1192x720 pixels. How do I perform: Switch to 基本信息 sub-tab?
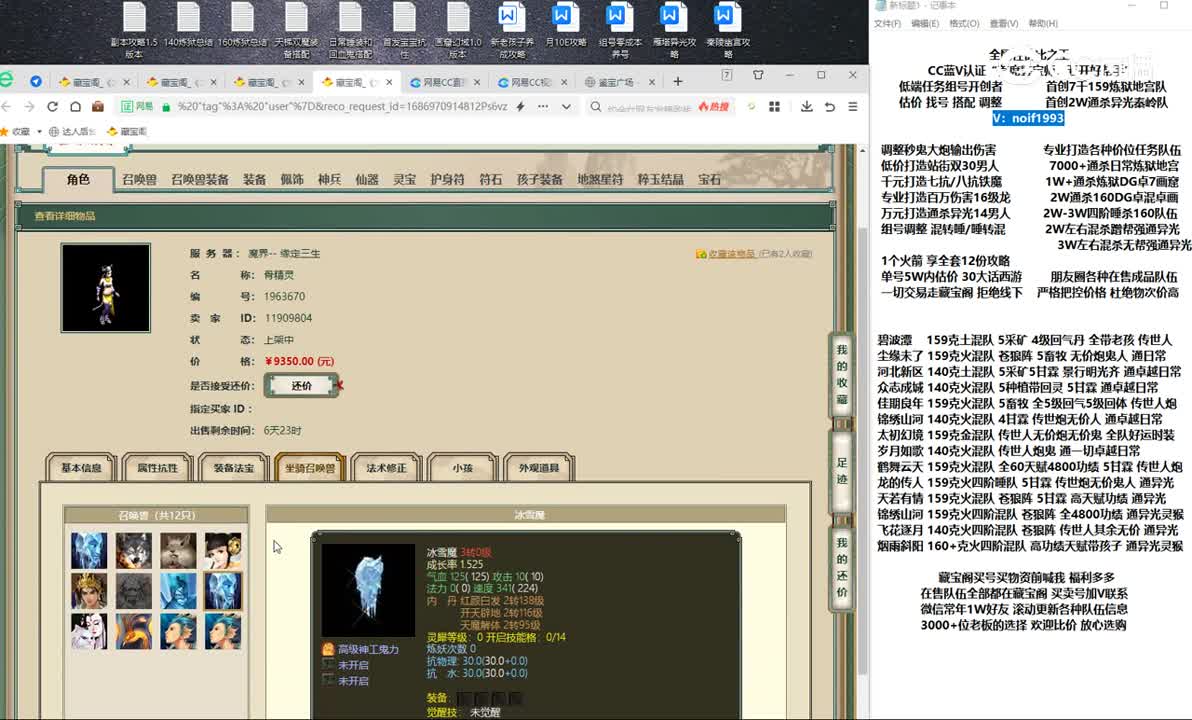pyautogui.click(x=81, y=468)
